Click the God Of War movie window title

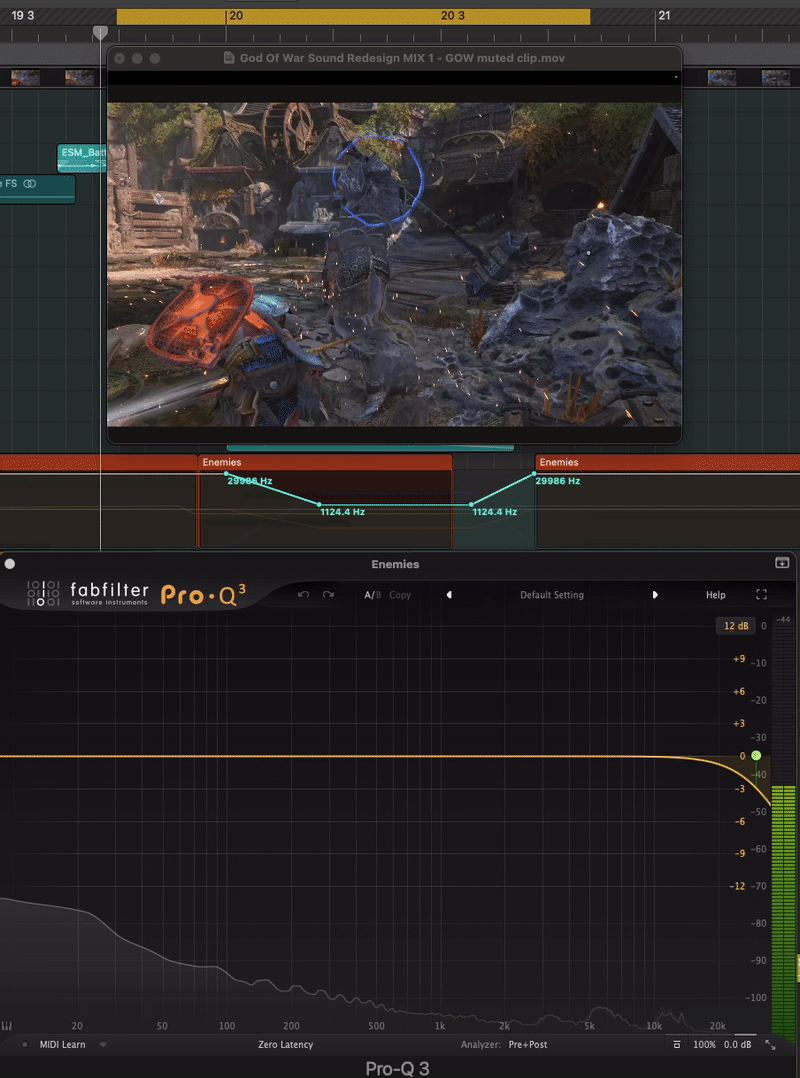(402, 58)
